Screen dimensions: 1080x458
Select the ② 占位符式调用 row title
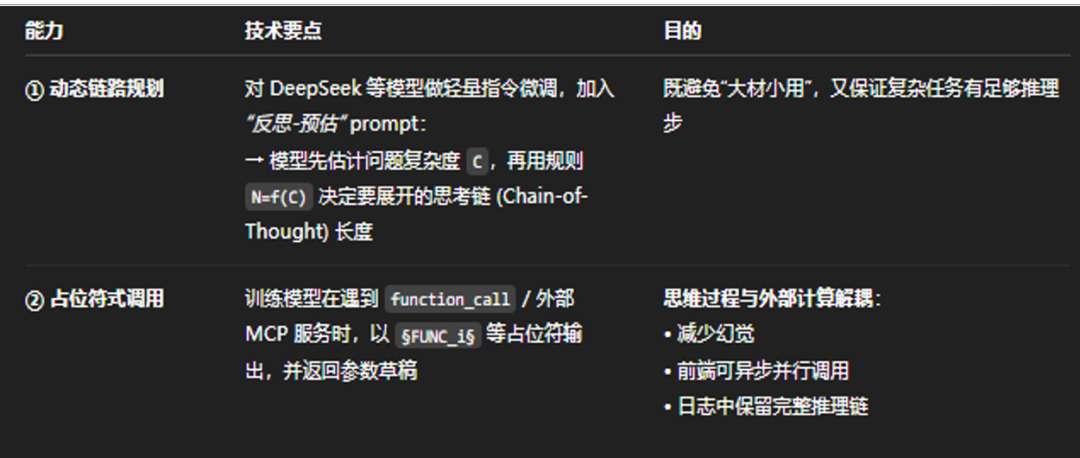[94, 300]
